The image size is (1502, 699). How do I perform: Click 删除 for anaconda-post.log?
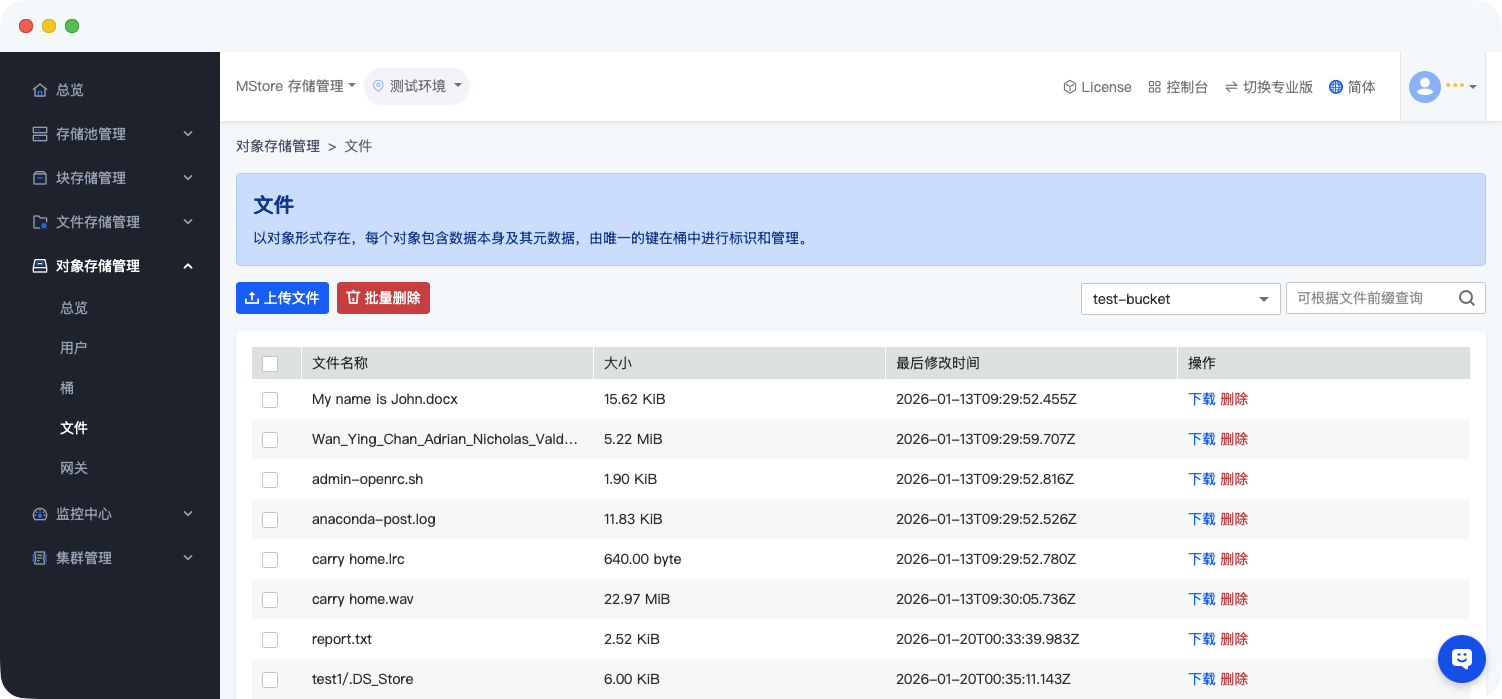[1234, 519]
